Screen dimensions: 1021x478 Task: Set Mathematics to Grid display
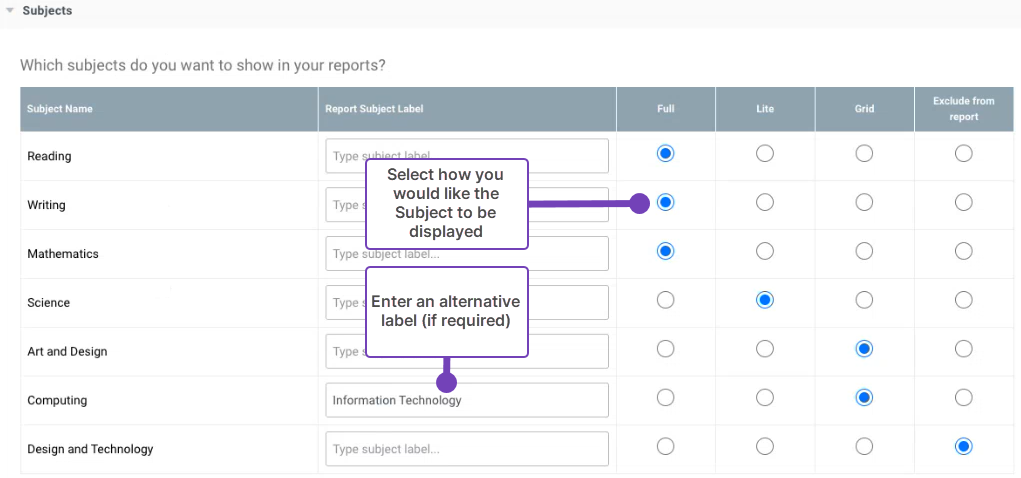(x=864, y=251)
